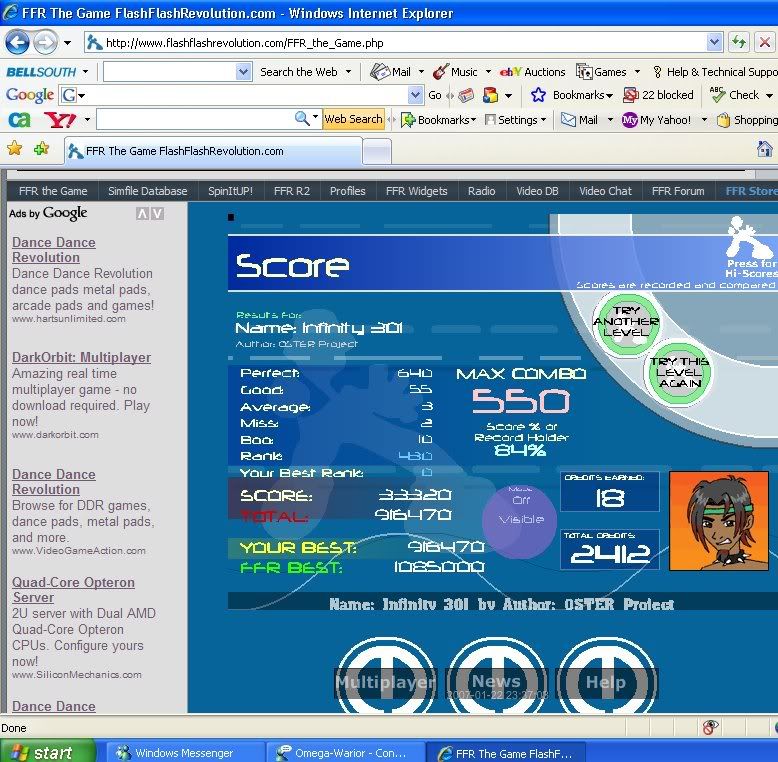Viewport: 778px width, 762px height.
Task: Select the FFR Forum menu item
Action: [x=678, y=191]
